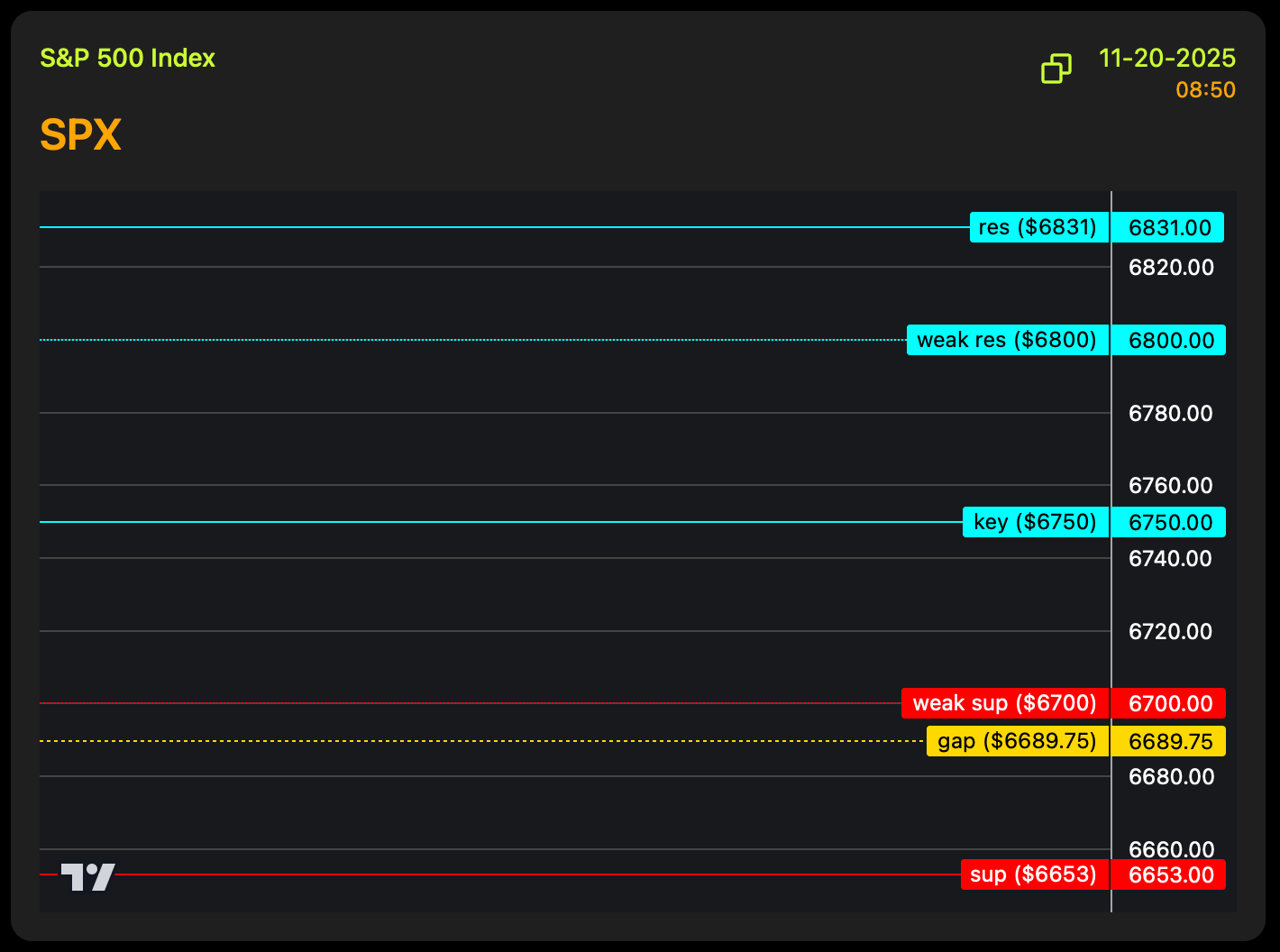Screen dimensions: 1280x952
Task: Select the sup ($6653) level label
Action: coord(1033,874)
